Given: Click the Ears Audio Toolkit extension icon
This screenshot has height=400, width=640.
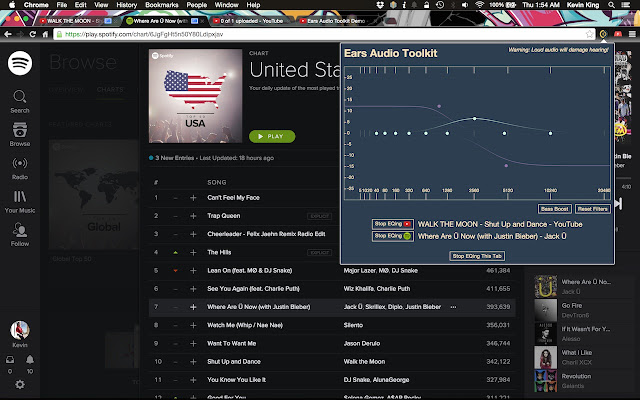Looking at the screenshot, I should (603, 34).
